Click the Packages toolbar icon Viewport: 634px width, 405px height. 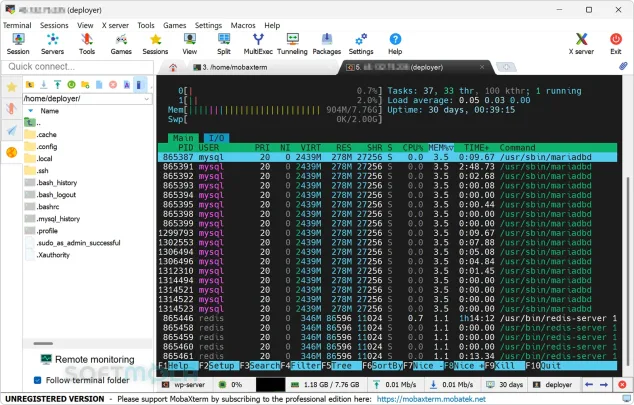[327, 44]
